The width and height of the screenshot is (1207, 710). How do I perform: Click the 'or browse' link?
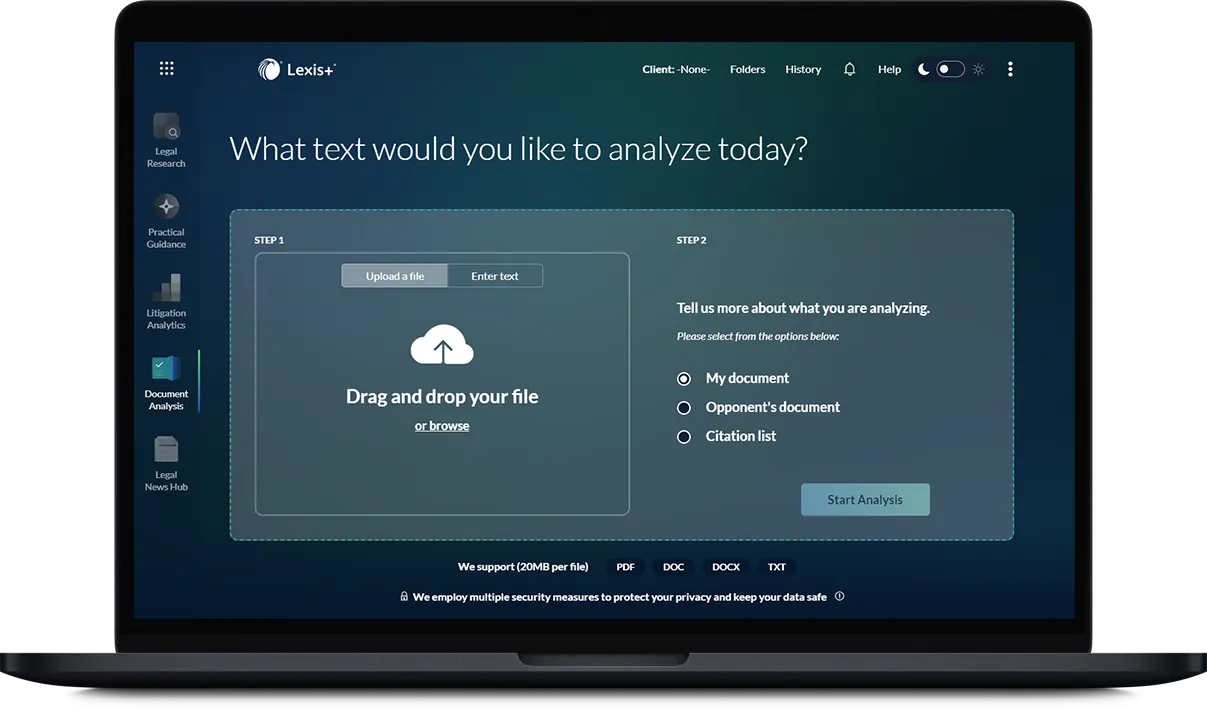[442, 426]
